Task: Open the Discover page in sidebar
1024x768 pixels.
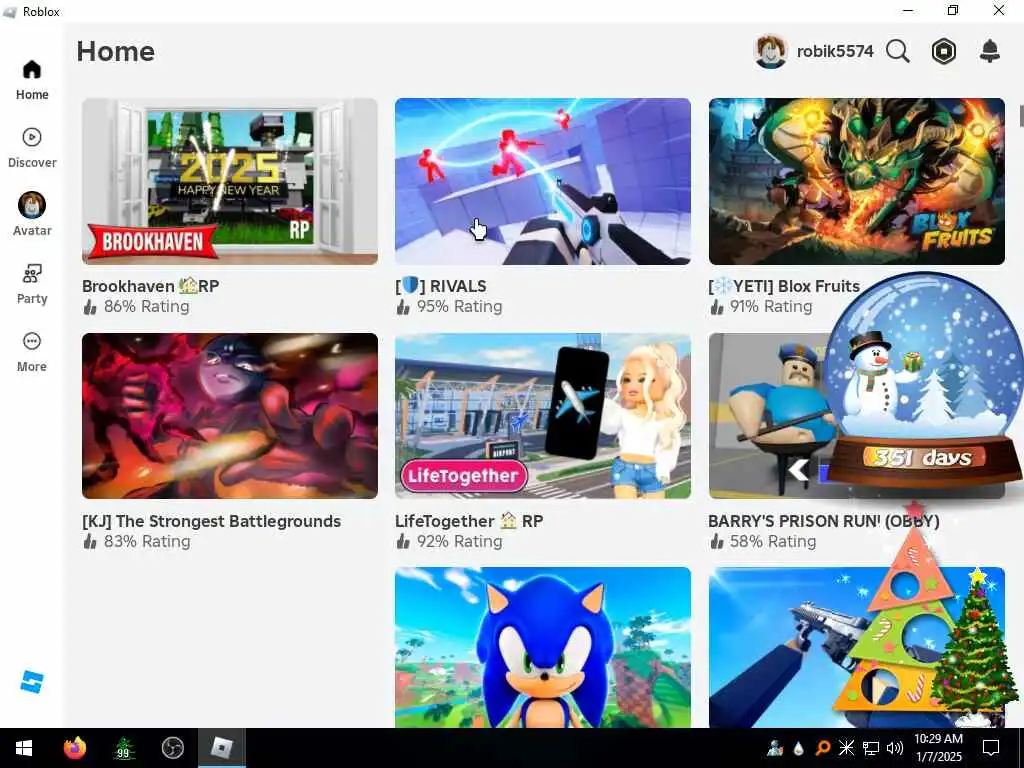Action: (31, 148)
